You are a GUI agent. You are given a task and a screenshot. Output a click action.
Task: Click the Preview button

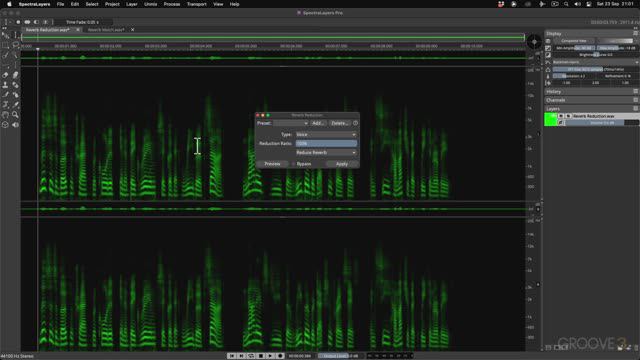(x=272, y=164)
